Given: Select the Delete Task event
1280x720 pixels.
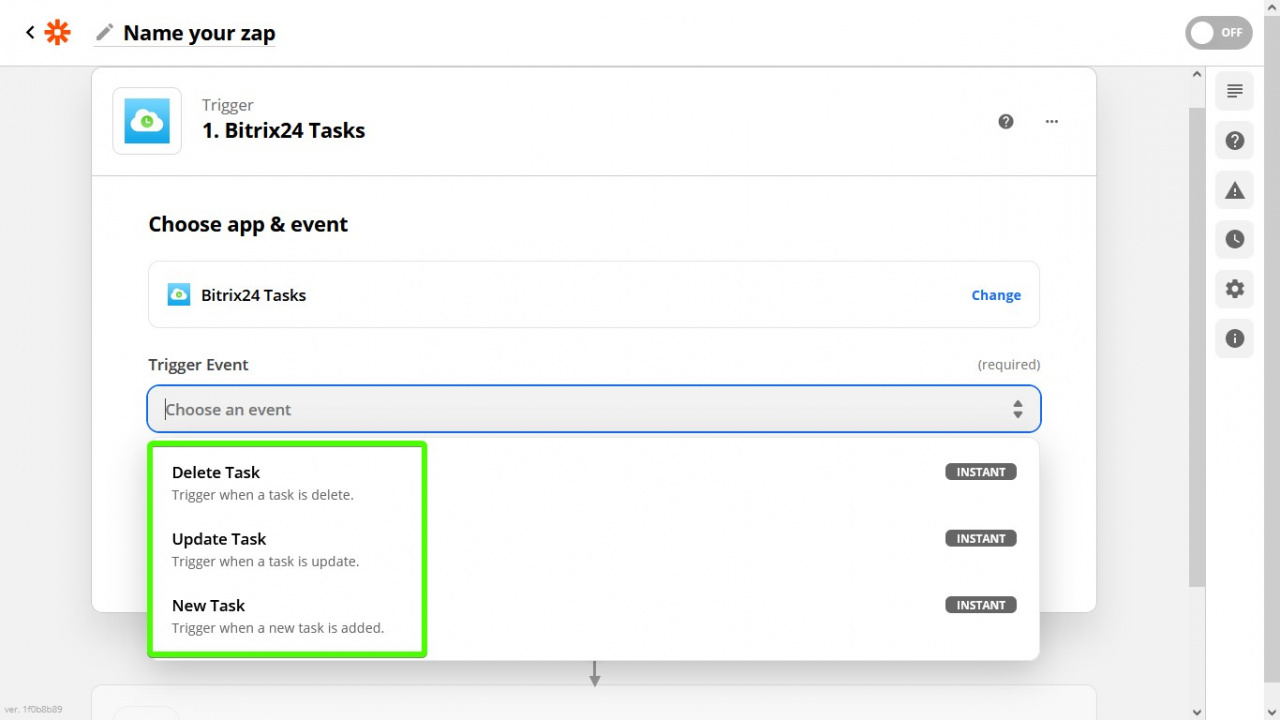Looking at the screenshot, I should (x=594, y=482).
